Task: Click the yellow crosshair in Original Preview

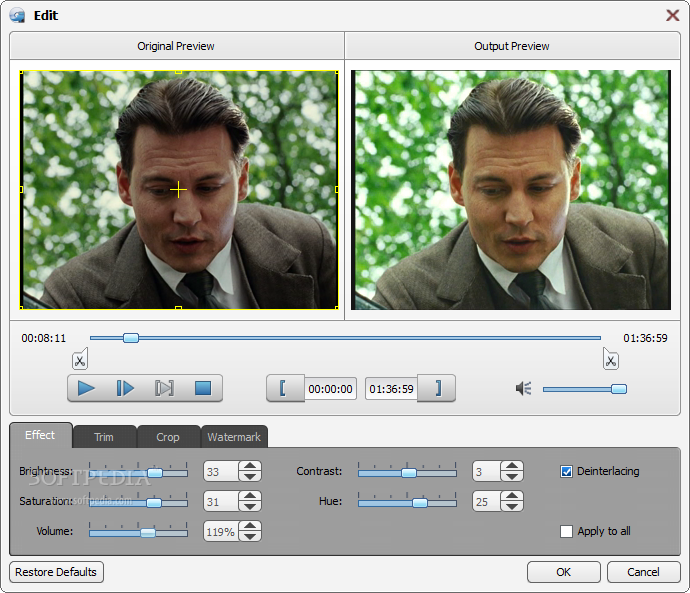Action: (x=178, y=190)
